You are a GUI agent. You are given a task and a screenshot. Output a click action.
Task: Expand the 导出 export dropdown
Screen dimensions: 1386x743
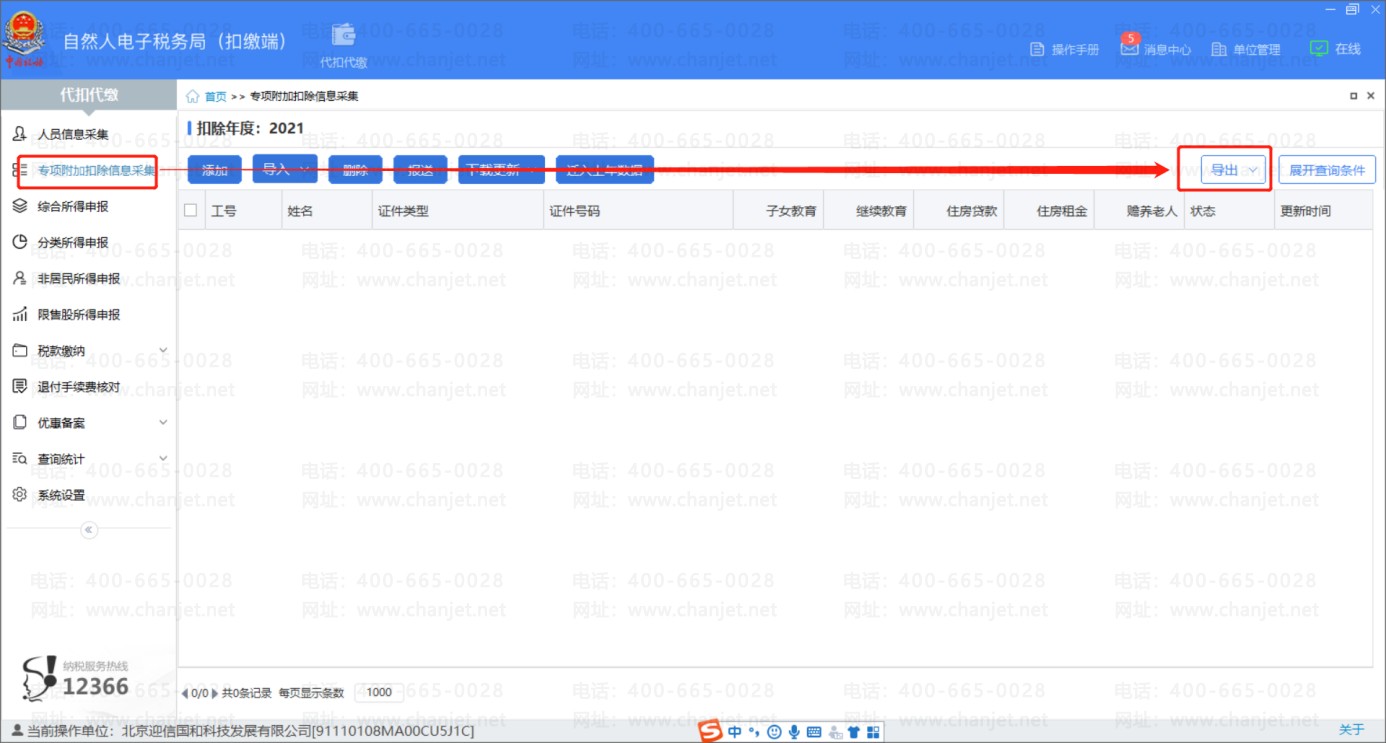coord(1253,170)
